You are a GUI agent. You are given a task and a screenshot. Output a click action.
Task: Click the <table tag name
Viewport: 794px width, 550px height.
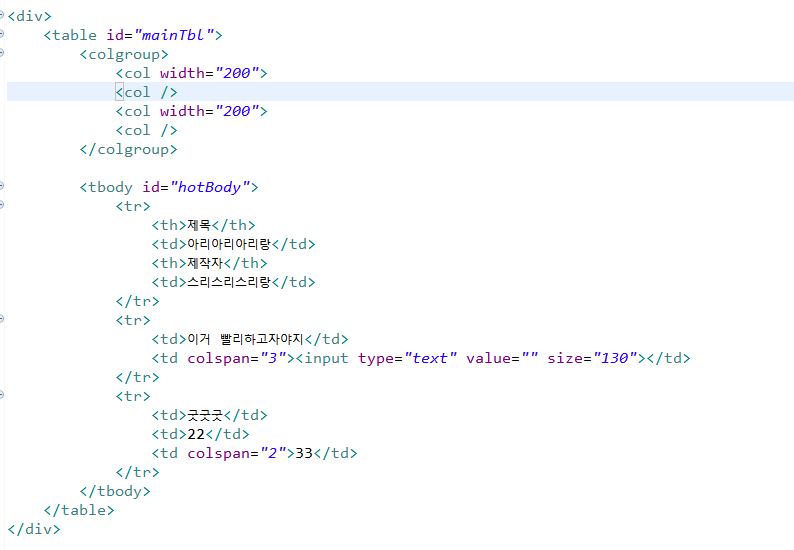(x=70, y=35)
